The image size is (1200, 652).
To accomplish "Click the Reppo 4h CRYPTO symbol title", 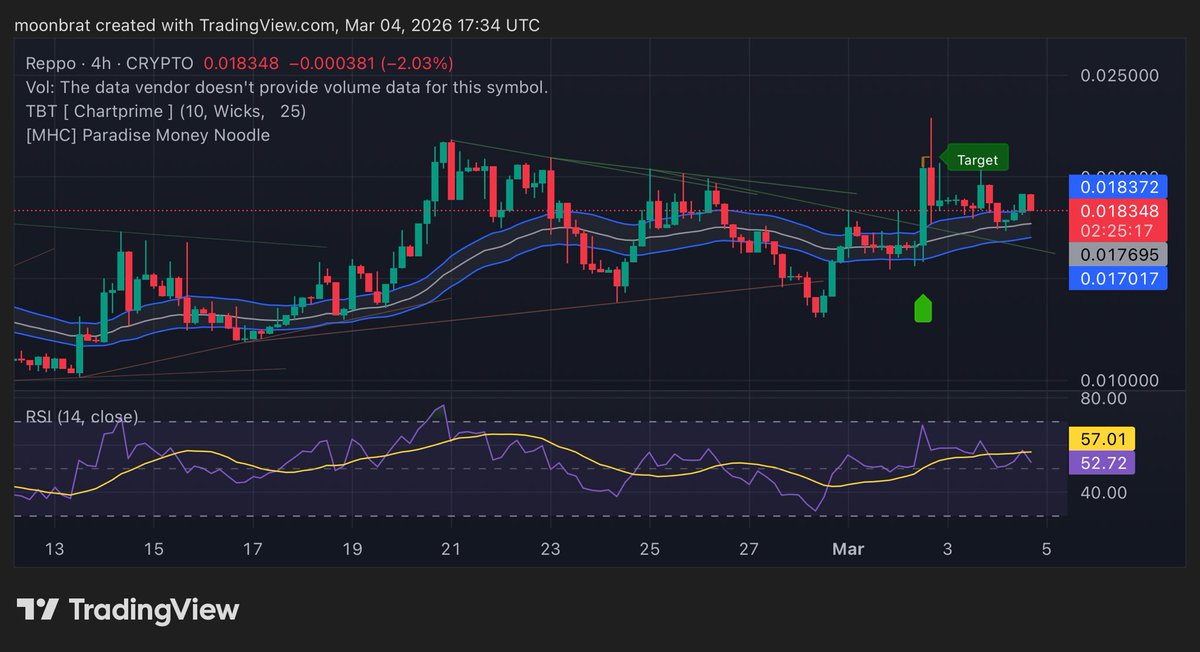I will click(x=110, y=63).
